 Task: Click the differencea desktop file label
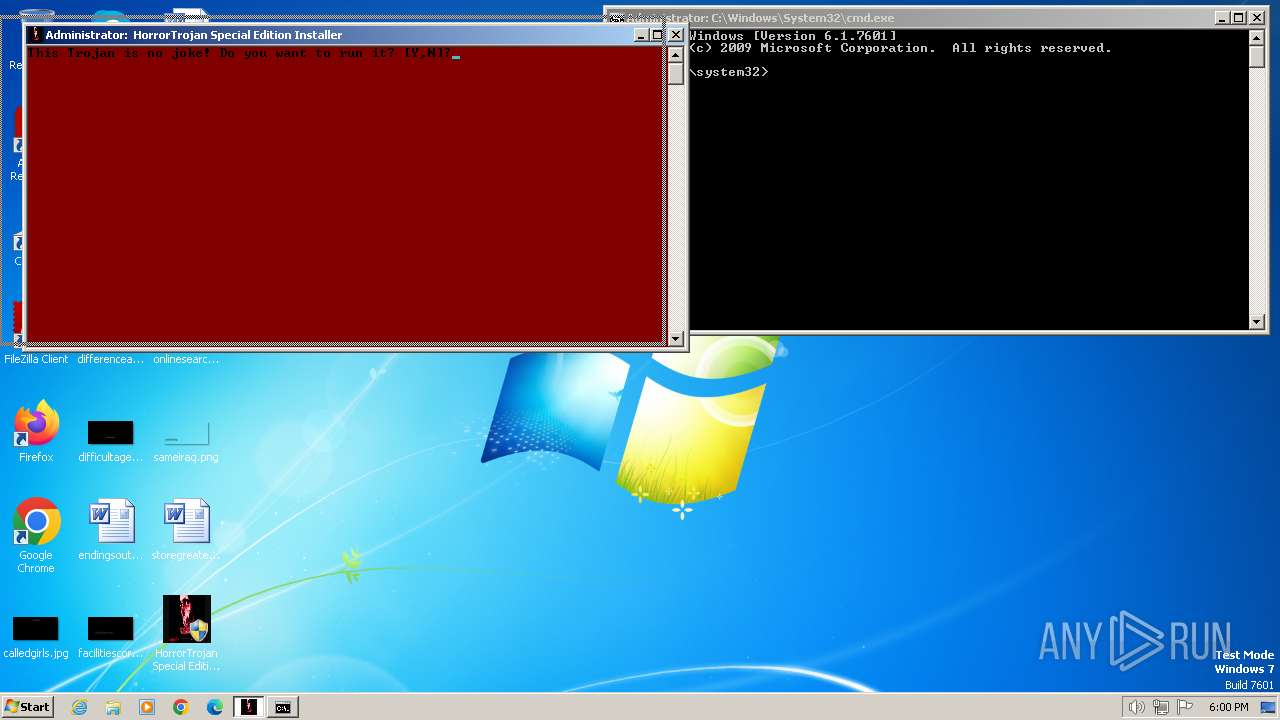tap(110, 359)
